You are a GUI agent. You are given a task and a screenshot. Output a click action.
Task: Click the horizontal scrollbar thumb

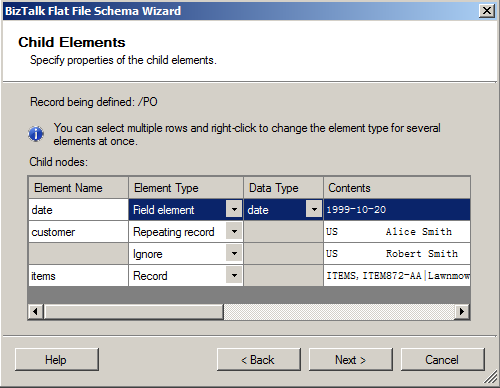(133, 312)
